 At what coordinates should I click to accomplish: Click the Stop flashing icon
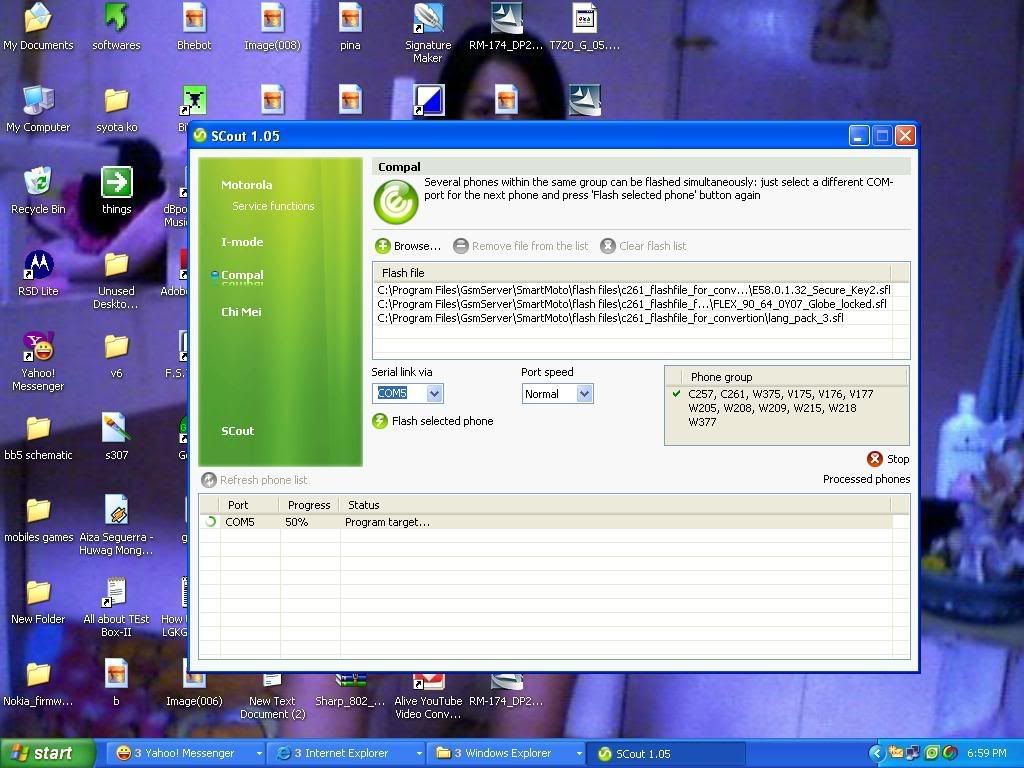(x=874, y=459)
